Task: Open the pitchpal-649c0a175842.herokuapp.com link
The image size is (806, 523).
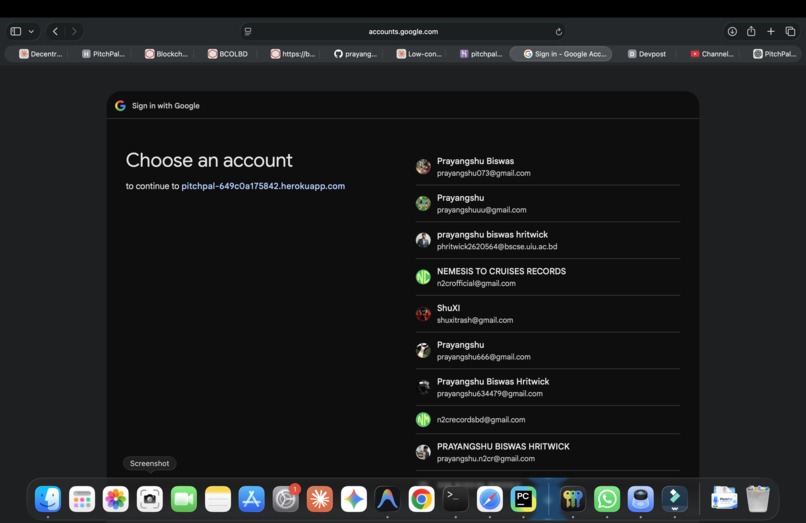Action: click(x=263, y=186)
